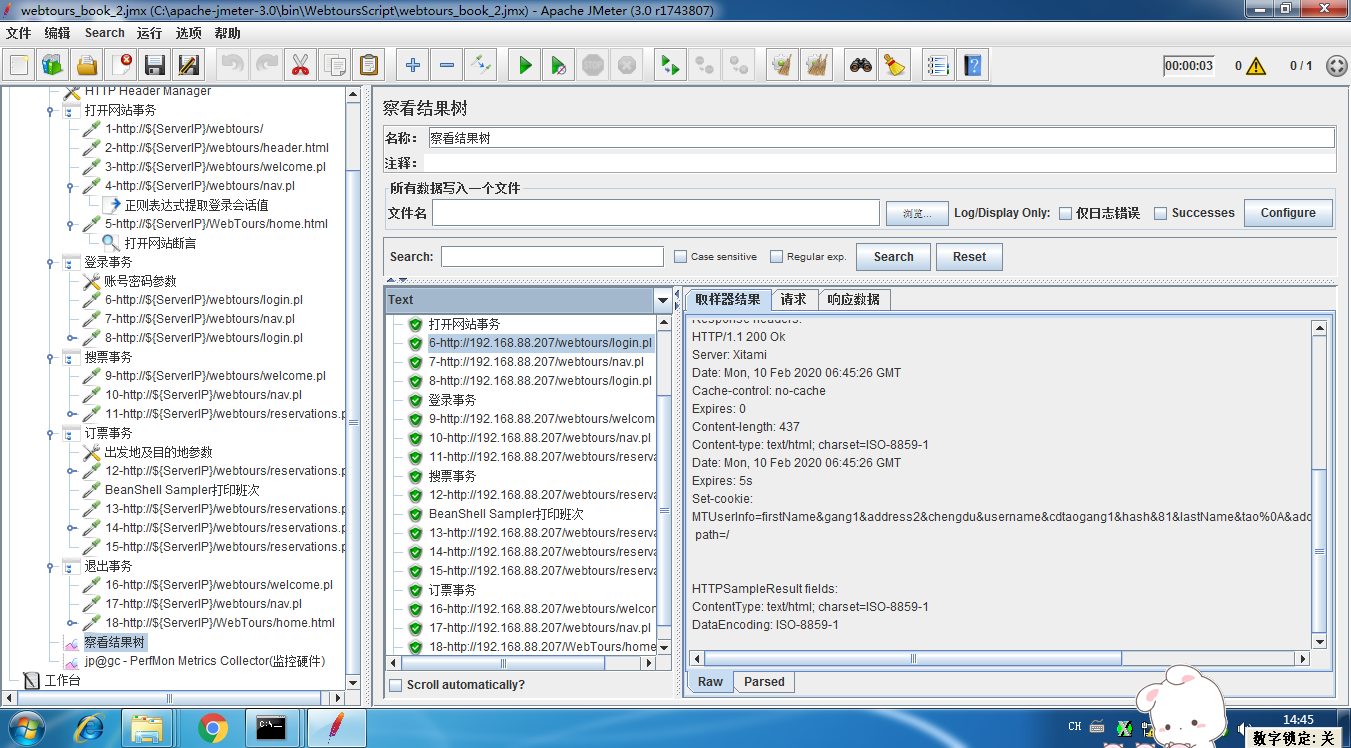Click the 名称 name field

(880, 138)
